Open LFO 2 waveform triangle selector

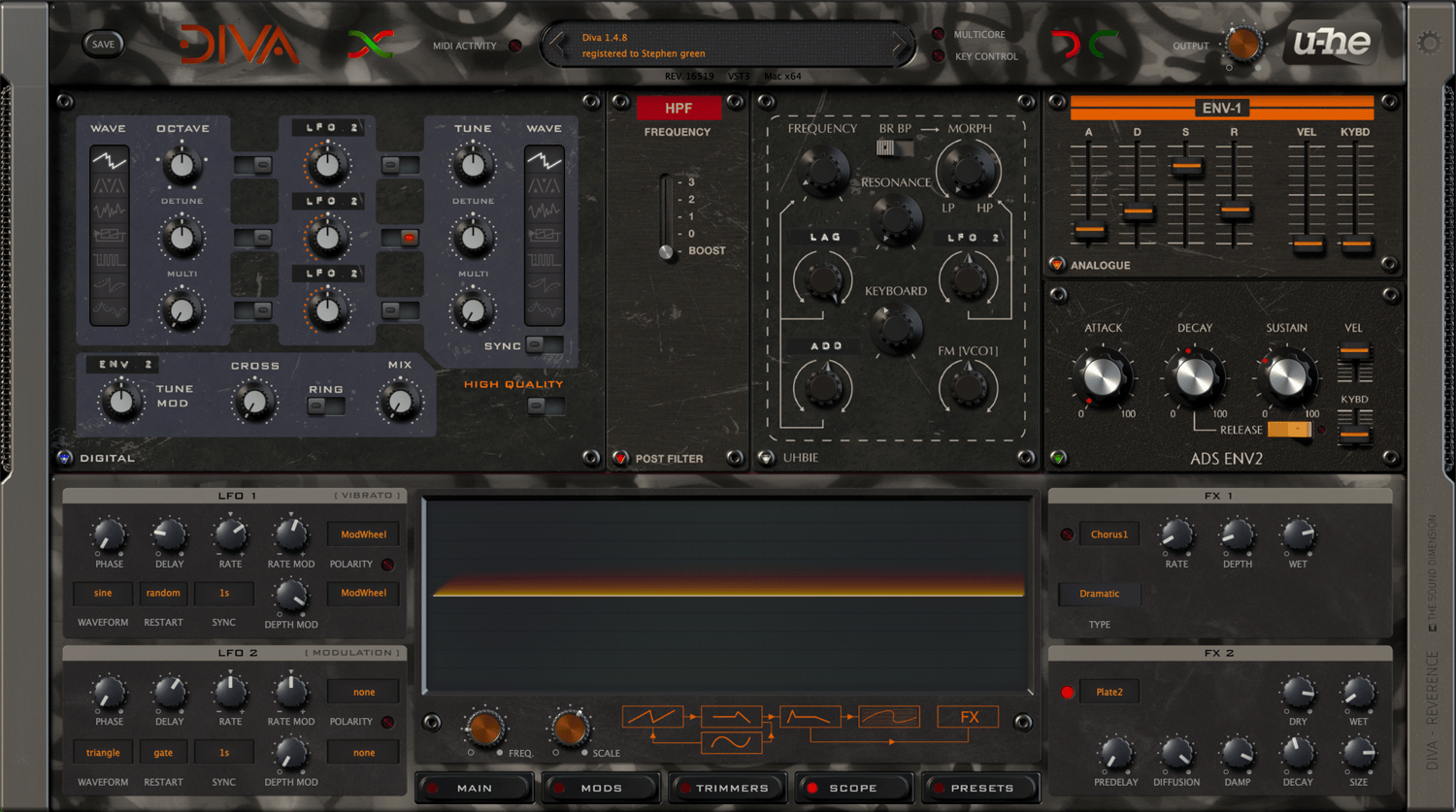coord(103,752)
